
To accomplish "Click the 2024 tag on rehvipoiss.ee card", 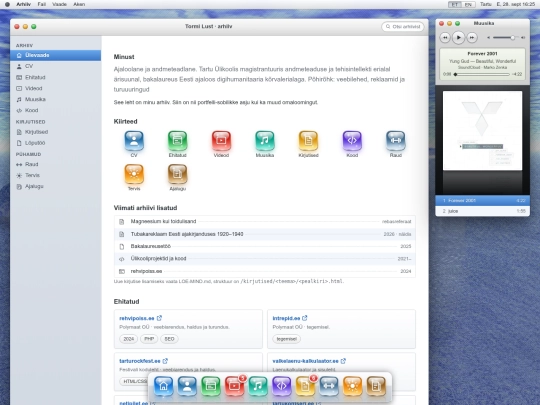I will (128, 339).
